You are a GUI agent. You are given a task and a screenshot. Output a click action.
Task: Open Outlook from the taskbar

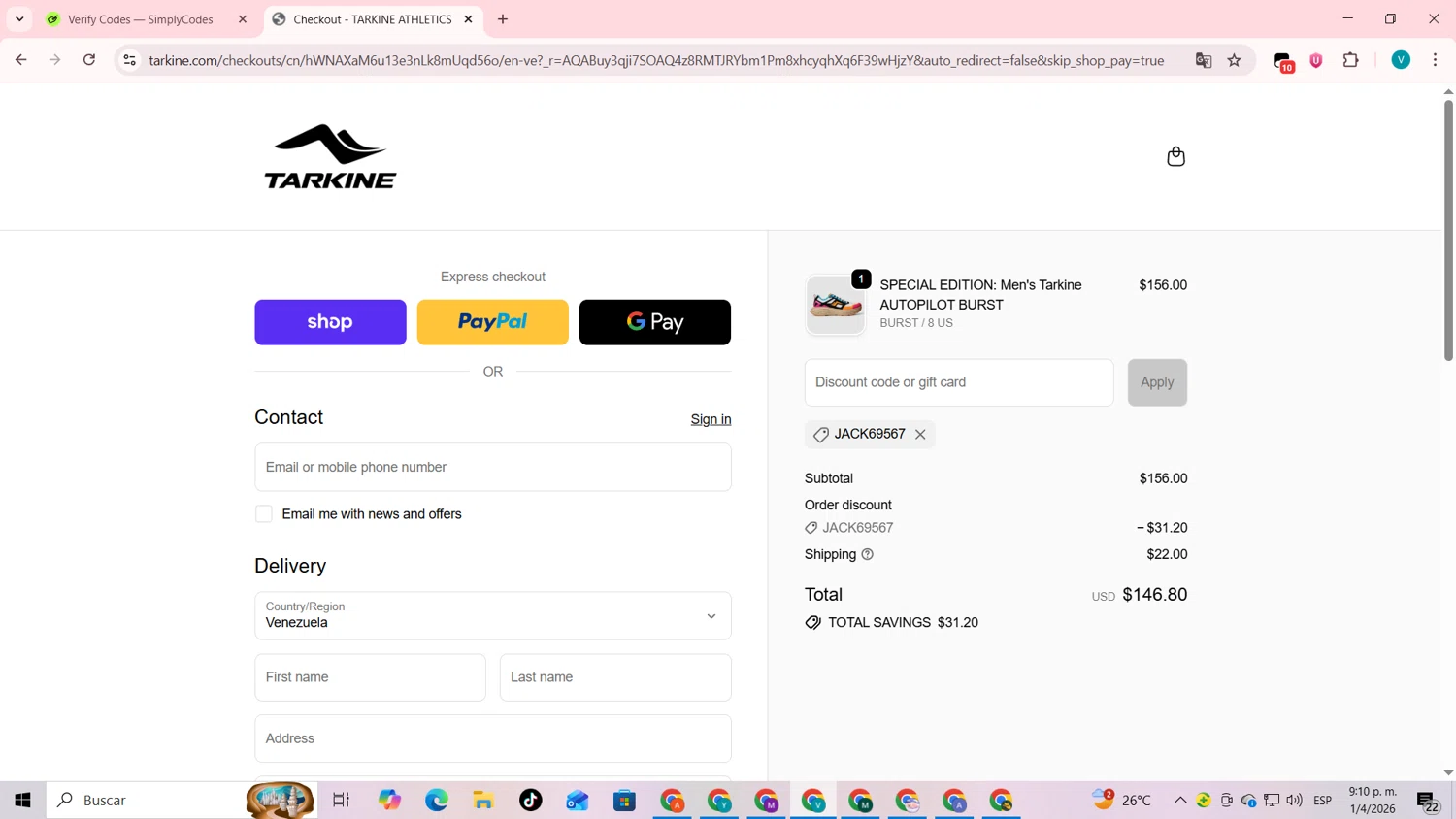click(578, 801)
